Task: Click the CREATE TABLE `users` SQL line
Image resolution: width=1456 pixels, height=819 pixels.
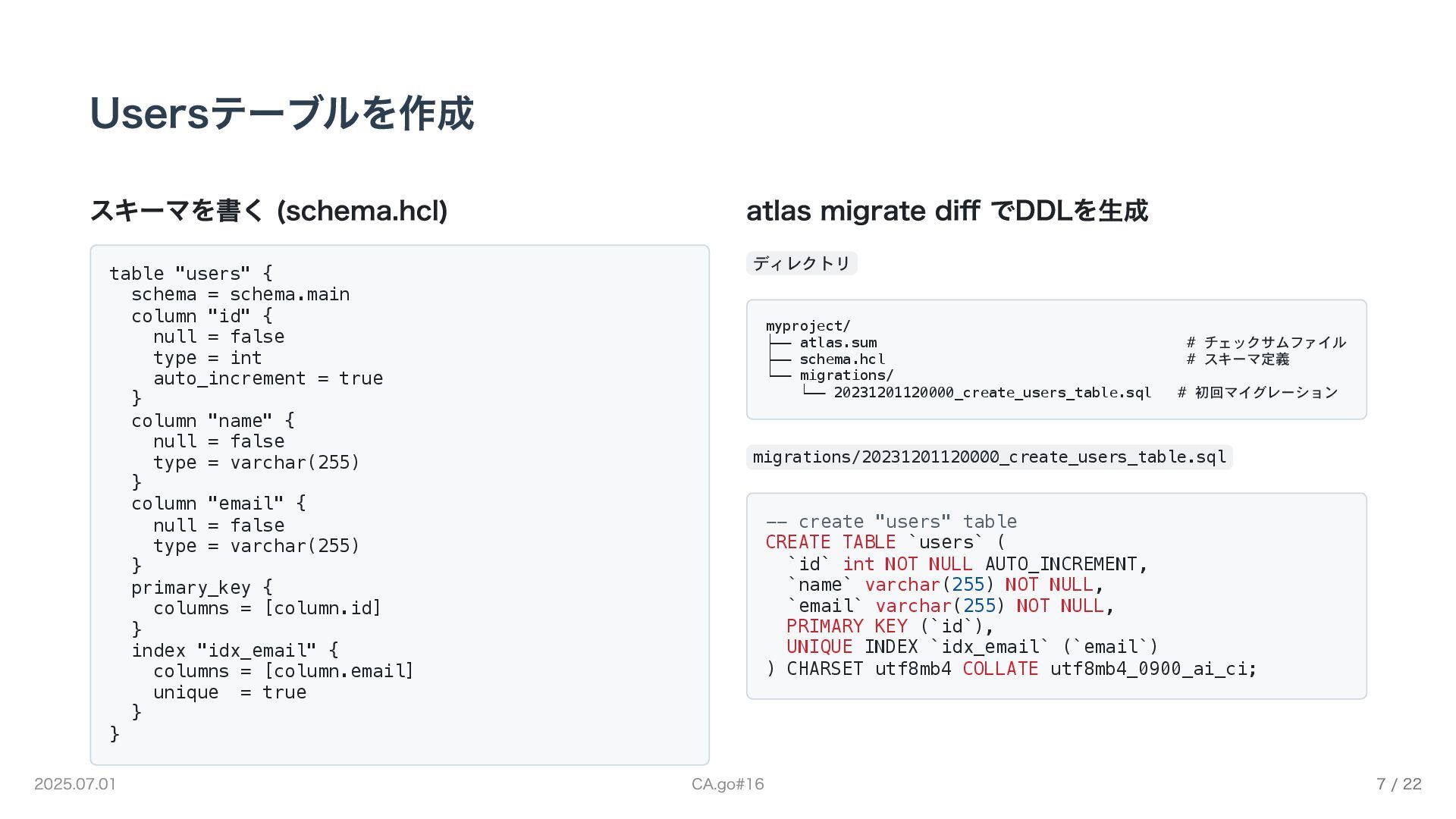Action: click(x=884, y=542)
